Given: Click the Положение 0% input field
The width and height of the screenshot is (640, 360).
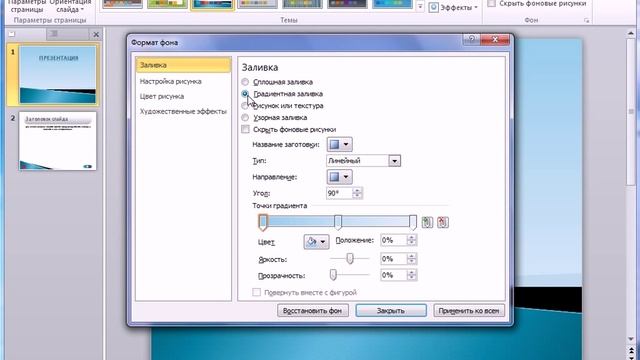Looking at the screenshot, I should tap(394, 240).
